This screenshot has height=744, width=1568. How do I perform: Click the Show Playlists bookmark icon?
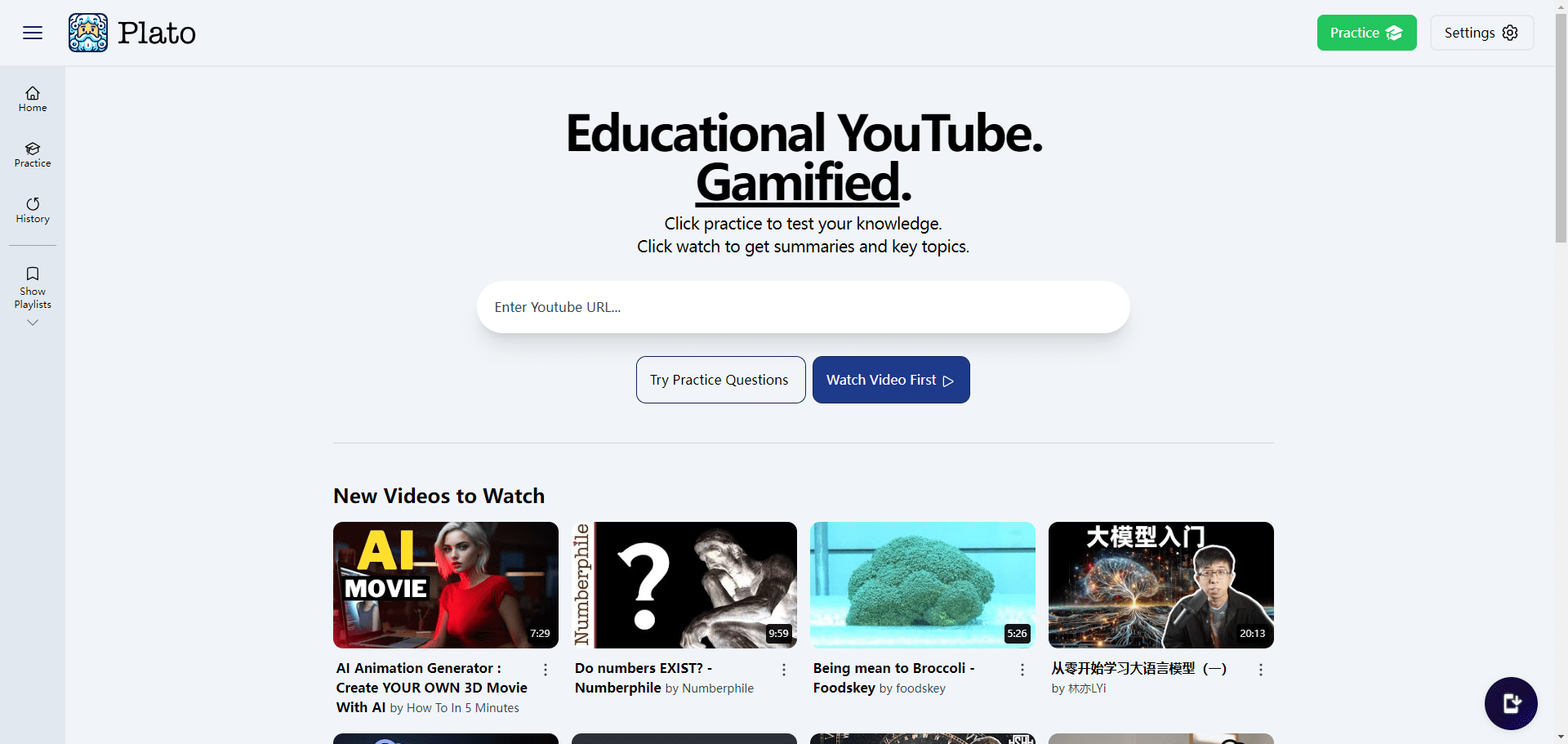33,274
